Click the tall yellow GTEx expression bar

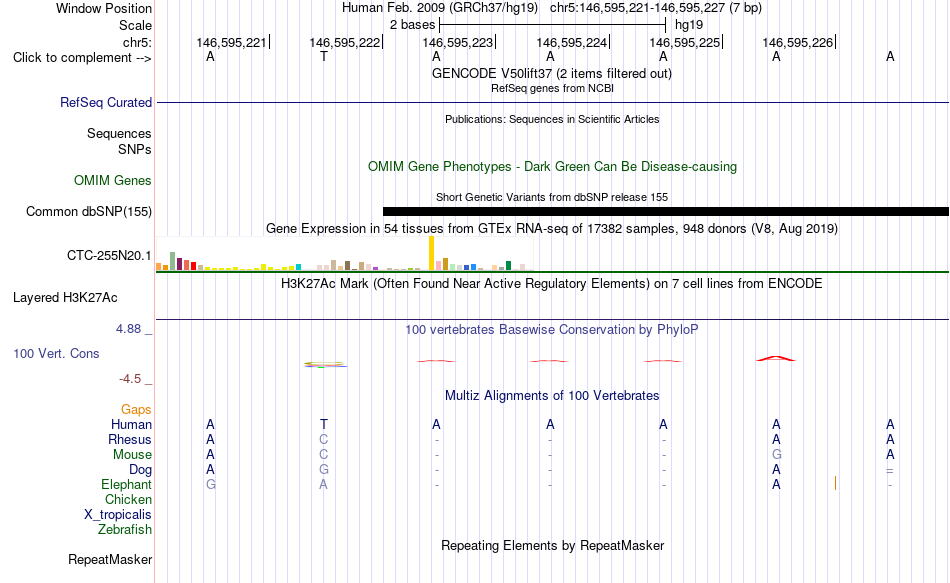click(x=431, y=253)
